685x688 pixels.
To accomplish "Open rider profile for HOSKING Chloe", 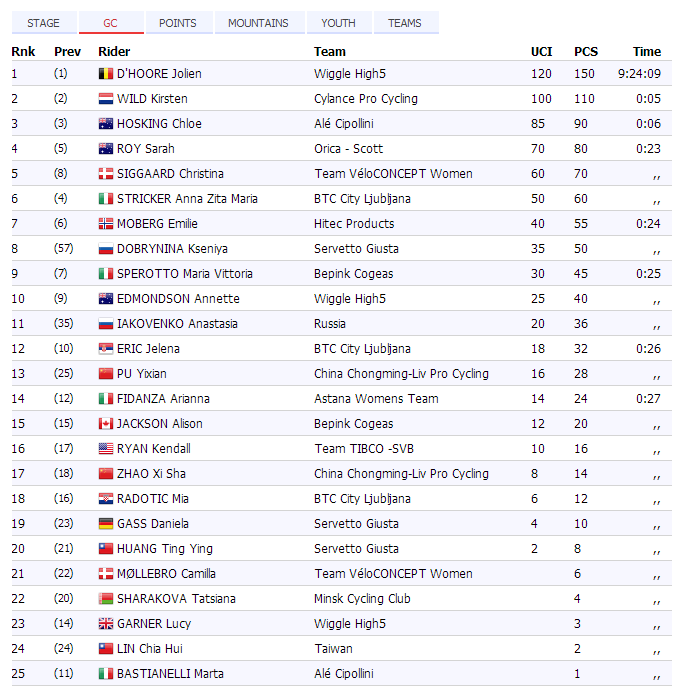I will [159, 124].
